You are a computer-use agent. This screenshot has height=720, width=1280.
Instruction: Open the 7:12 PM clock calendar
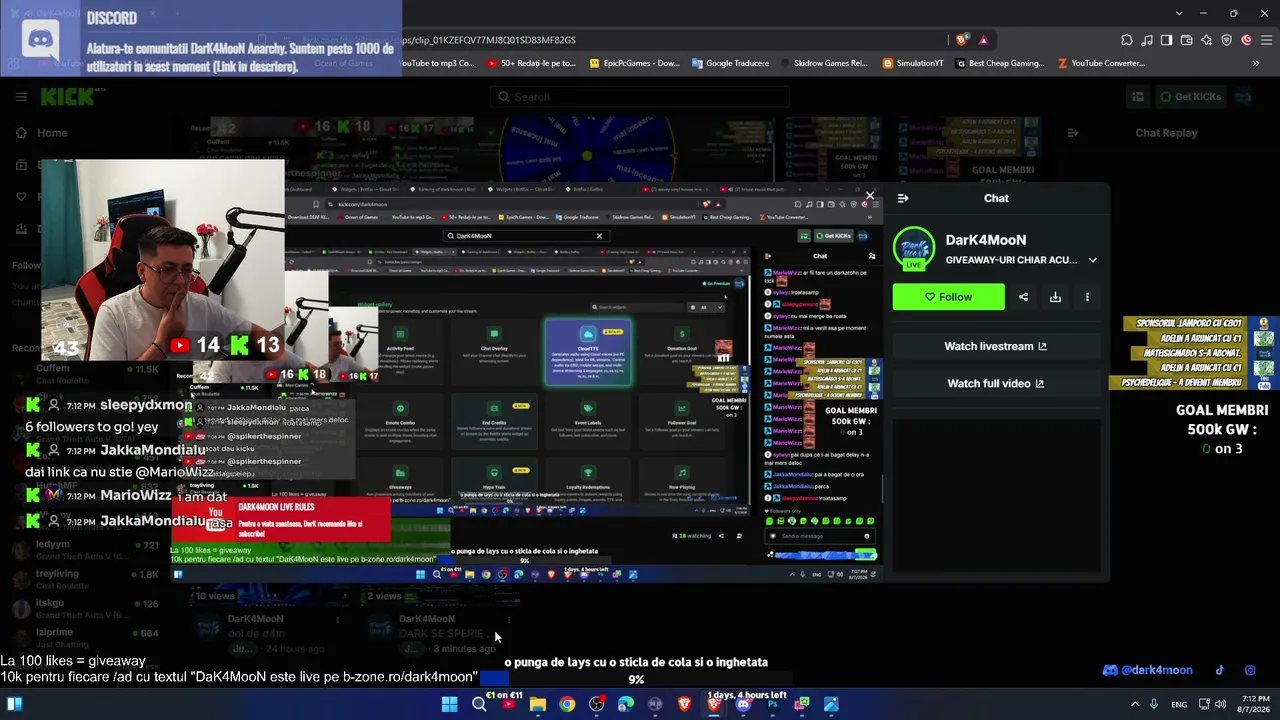coord(1255,704)
